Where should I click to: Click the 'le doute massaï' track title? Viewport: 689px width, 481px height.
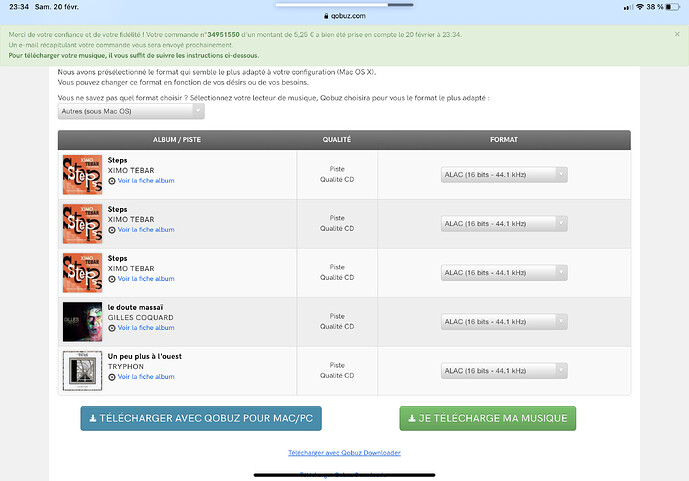pyautogui.click(x=135, y=307)
